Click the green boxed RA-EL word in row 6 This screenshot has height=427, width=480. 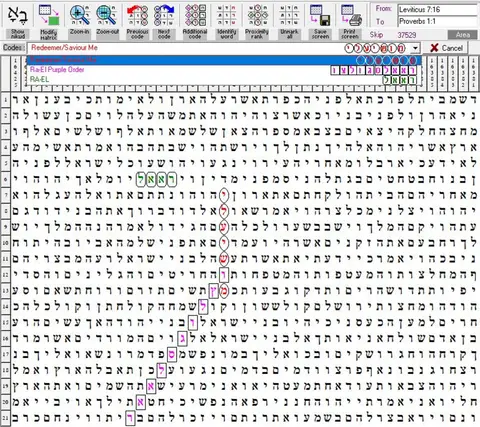[x=156, y=180]
